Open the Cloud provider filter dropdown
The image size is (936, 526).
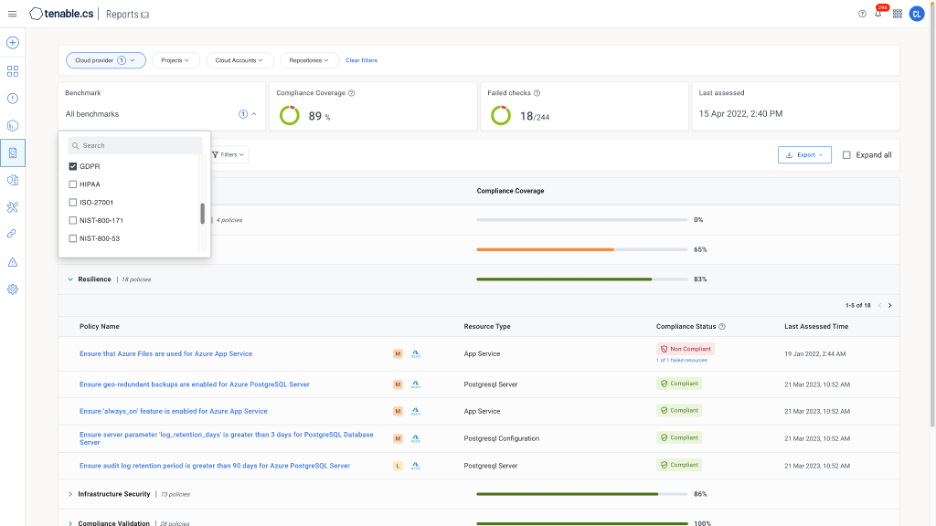(106, 60)
